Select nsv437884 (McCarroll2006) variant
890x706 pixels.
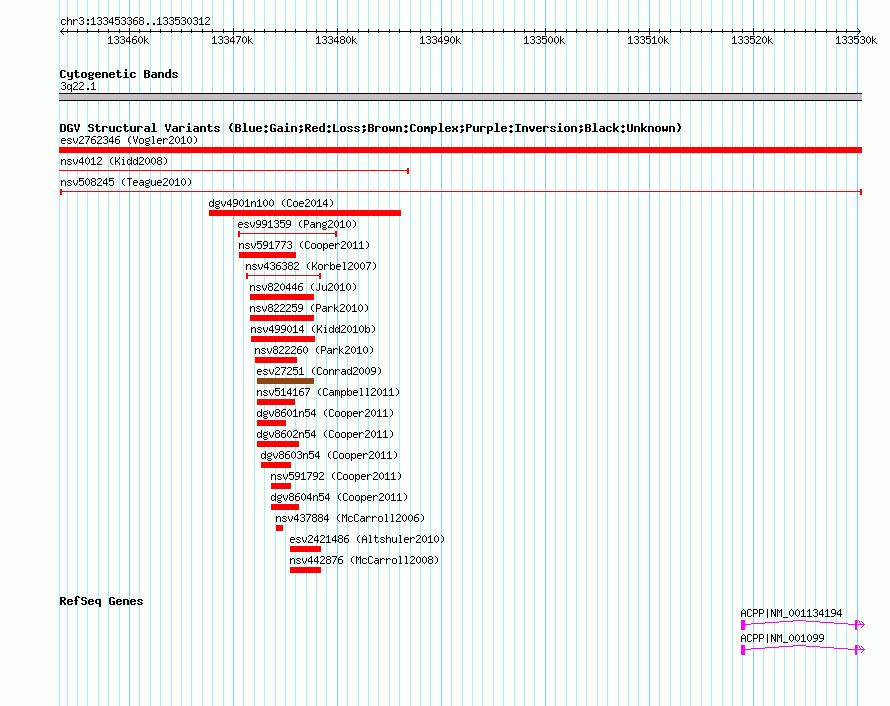(x=350, y=518)
